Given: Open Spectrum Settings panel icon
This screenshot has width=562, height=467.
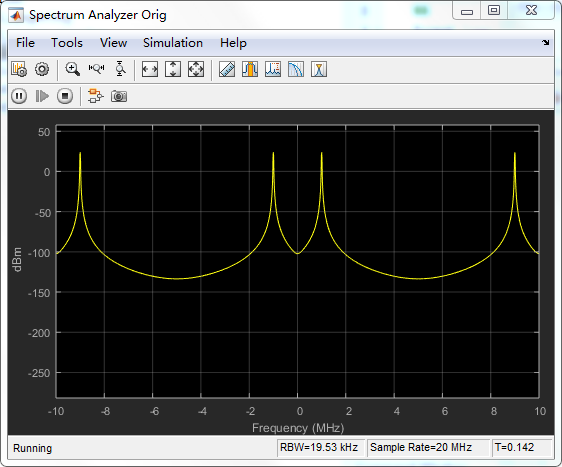Looking at the screenshot, I should tap(19, 69).
